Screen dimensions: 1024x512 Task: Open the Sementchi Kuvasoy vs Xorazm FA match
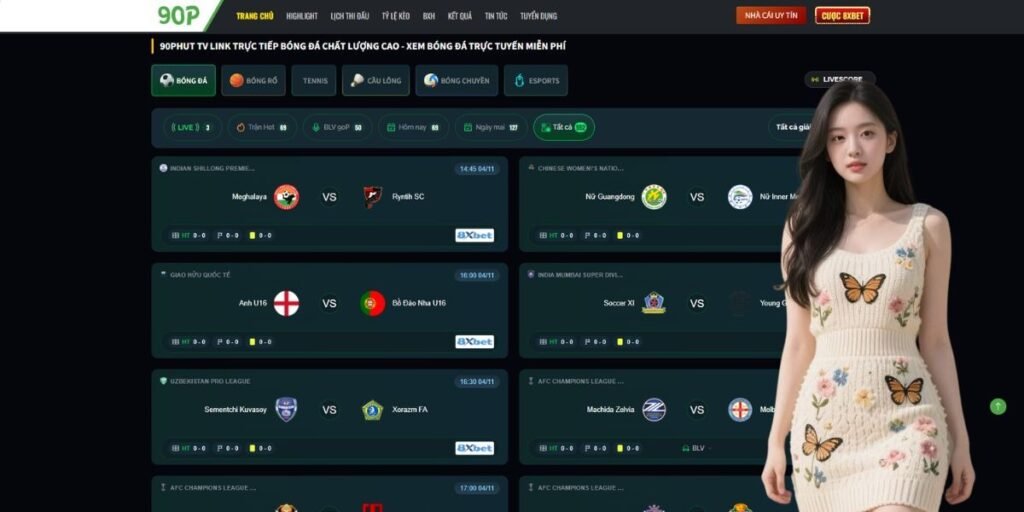329,417
